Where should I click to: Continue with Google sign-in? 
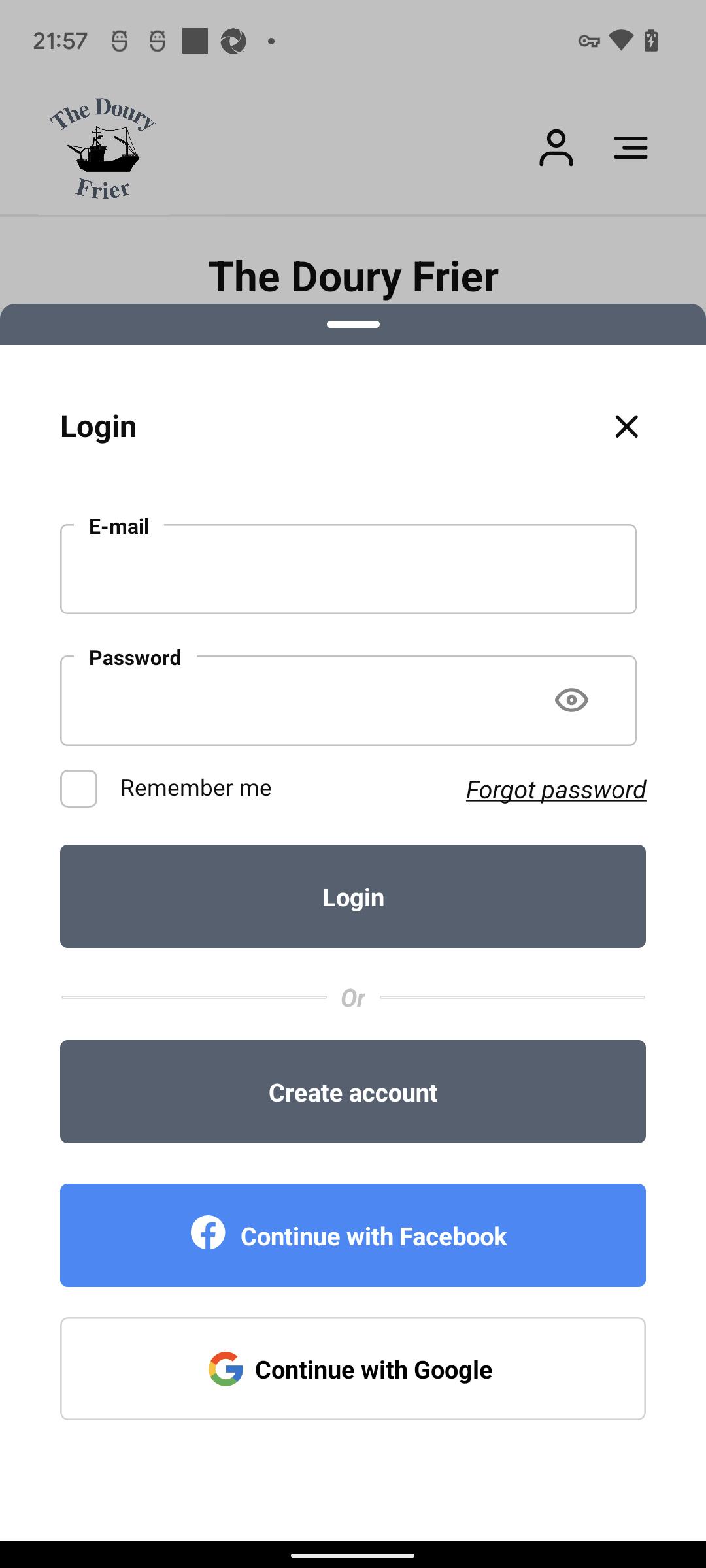point(353,1369)
